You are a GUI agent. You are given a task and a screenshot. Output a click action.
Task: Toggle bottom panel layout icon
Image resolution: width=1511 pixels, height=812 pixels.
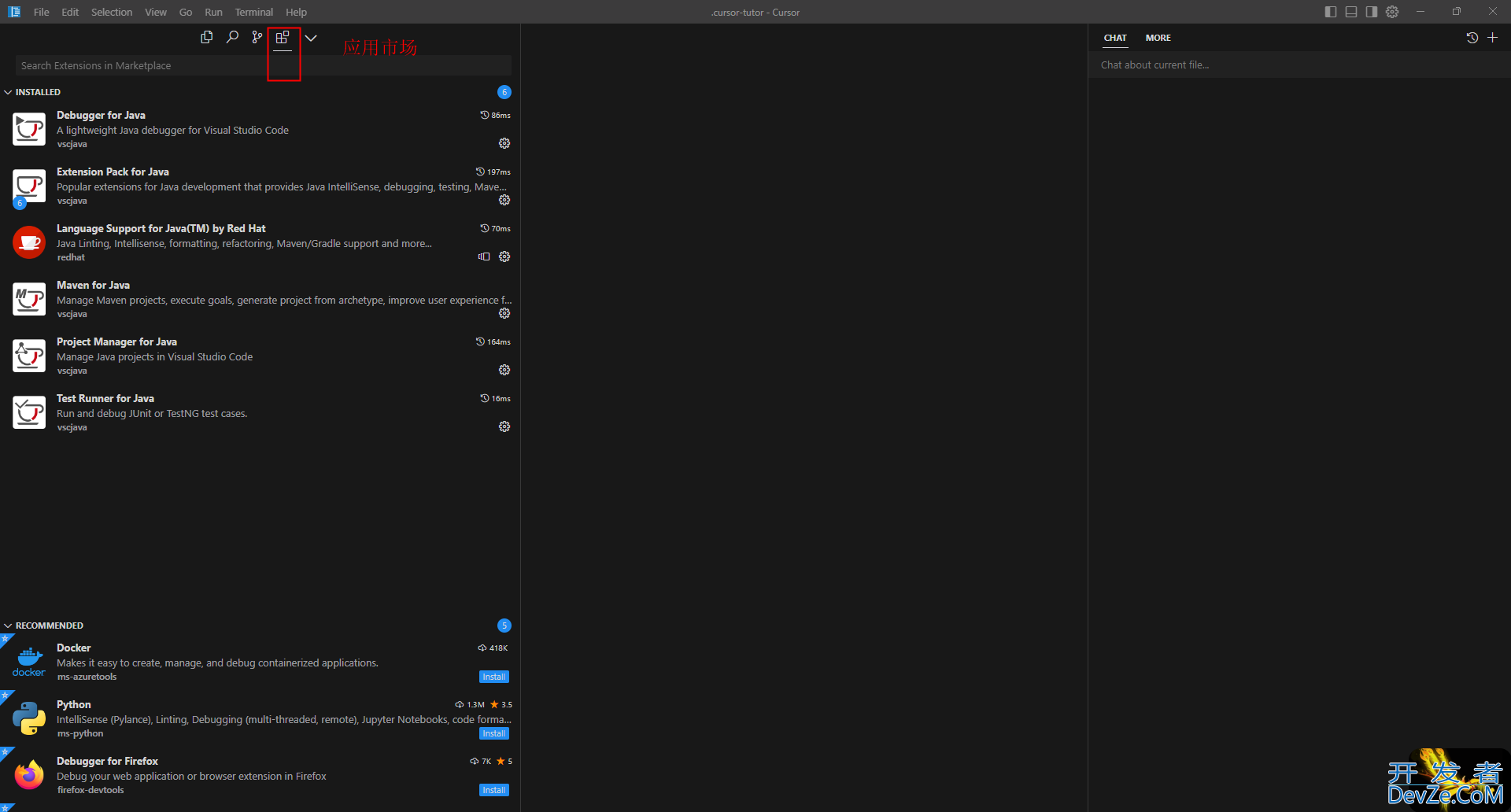tap(1351, 12)
